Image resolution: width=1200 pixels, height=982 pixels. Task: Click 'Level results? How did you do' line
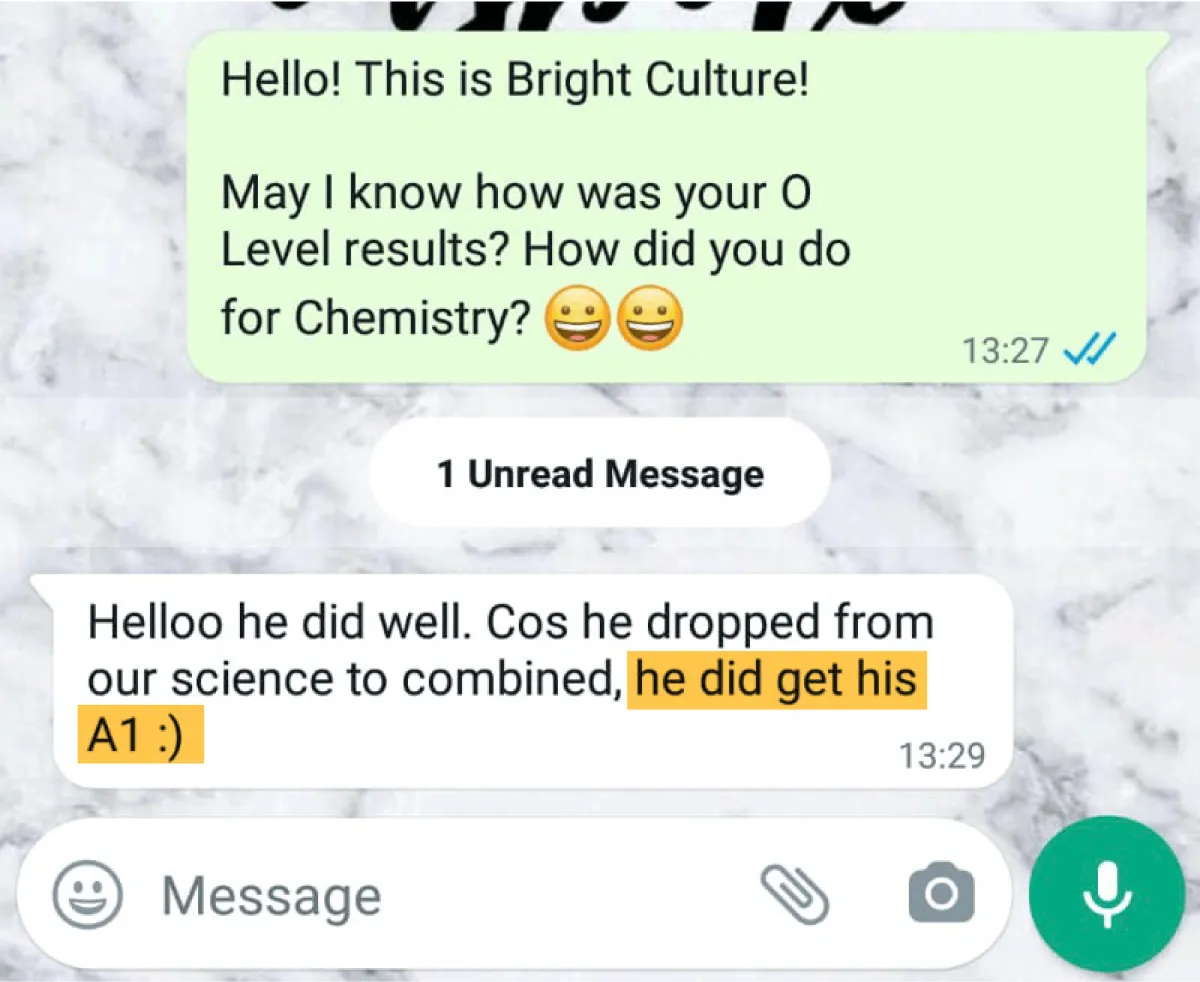pyautogui.click(x=535, y=250)
